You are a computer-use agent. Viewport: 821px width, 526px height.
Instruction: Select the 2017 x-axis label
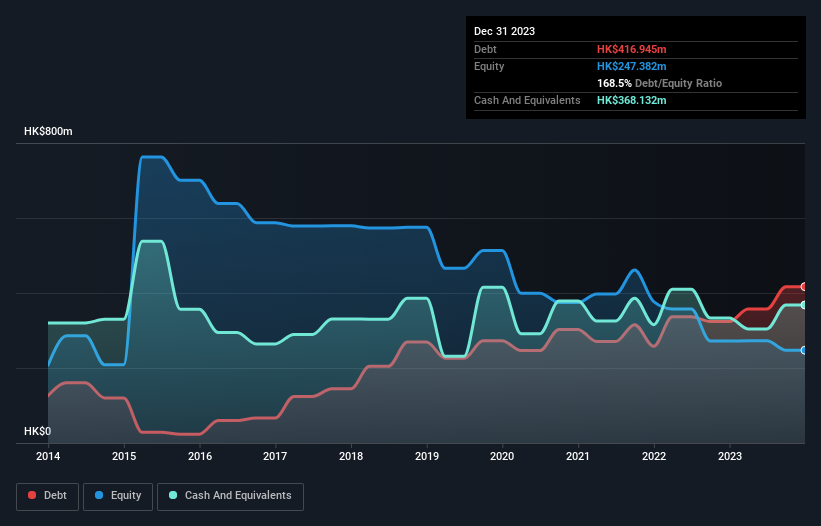(x=275, y=456)
